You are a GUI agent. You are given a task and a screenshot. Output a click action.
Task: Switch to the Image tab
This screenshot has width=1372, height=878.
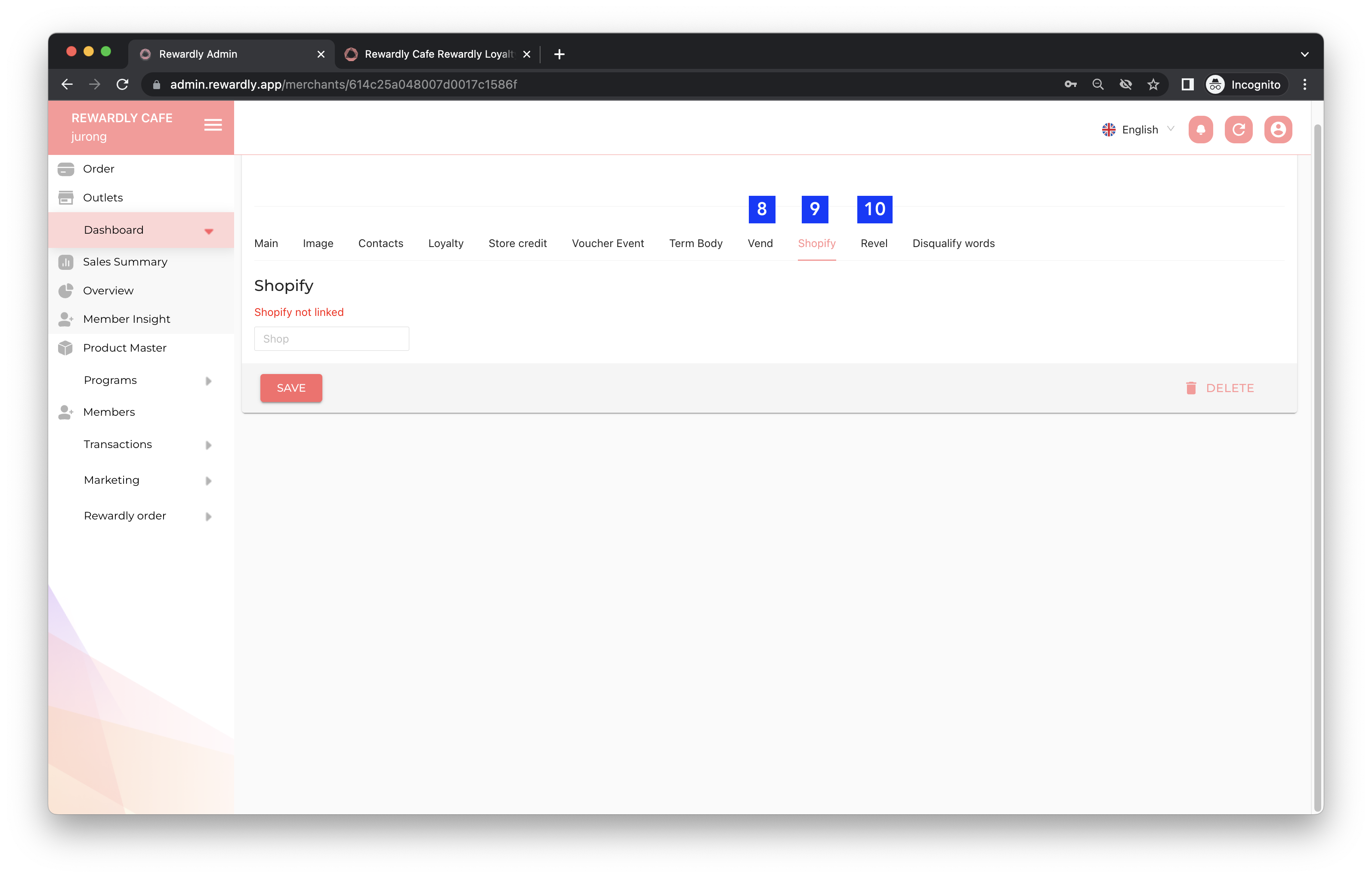318,244
